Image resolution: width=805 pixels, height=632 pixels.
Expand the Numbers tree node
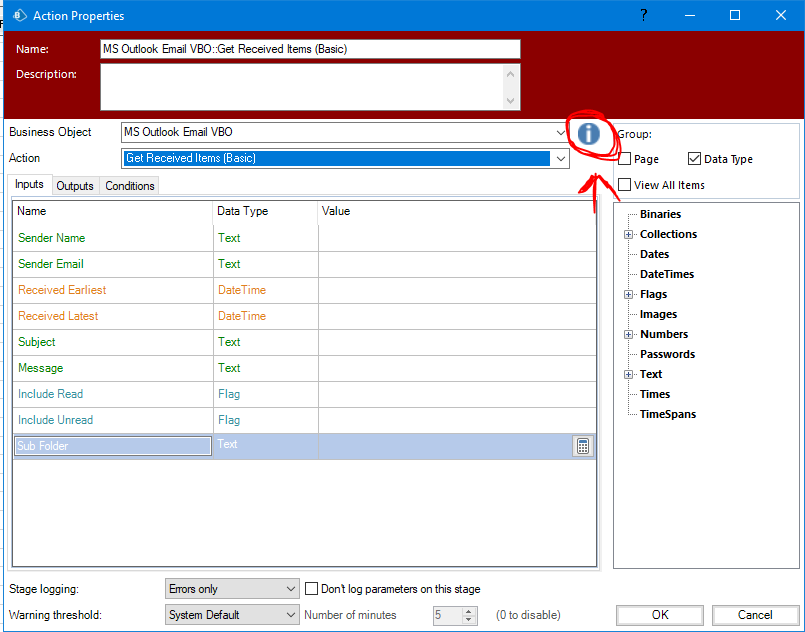pyautogui.click(x=628, y=335)
